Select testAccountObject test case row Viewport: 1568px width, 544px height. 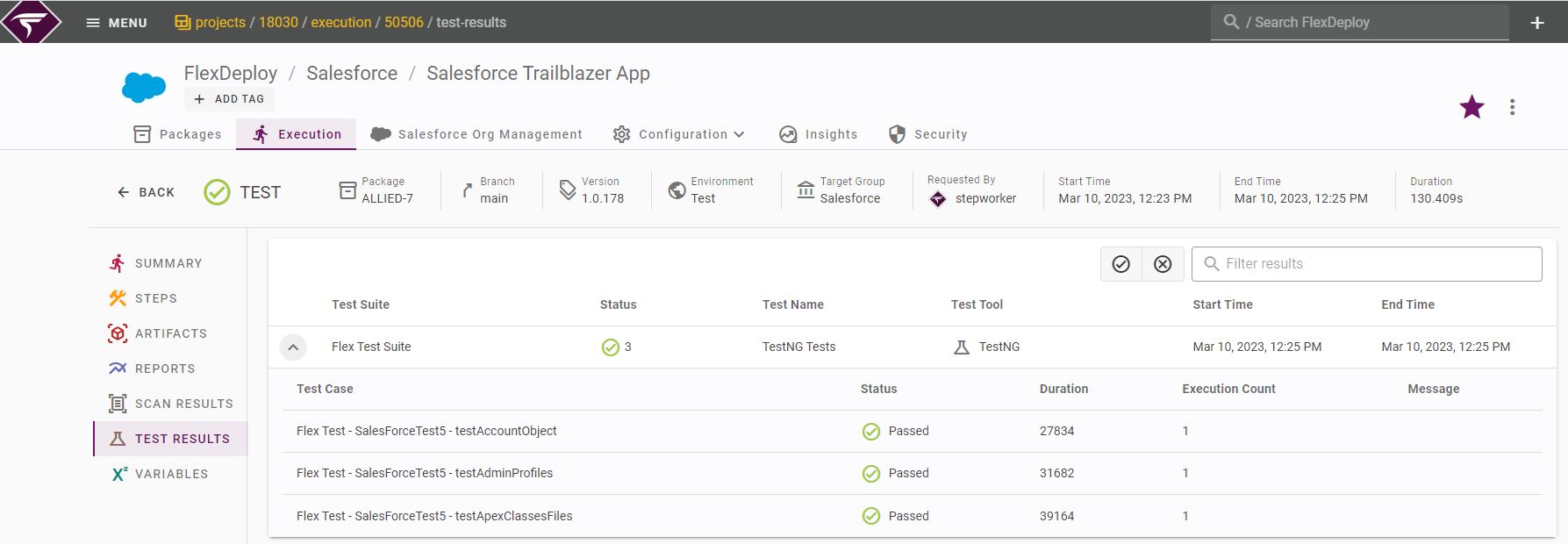pyautogui.click(x=912, y=432)
